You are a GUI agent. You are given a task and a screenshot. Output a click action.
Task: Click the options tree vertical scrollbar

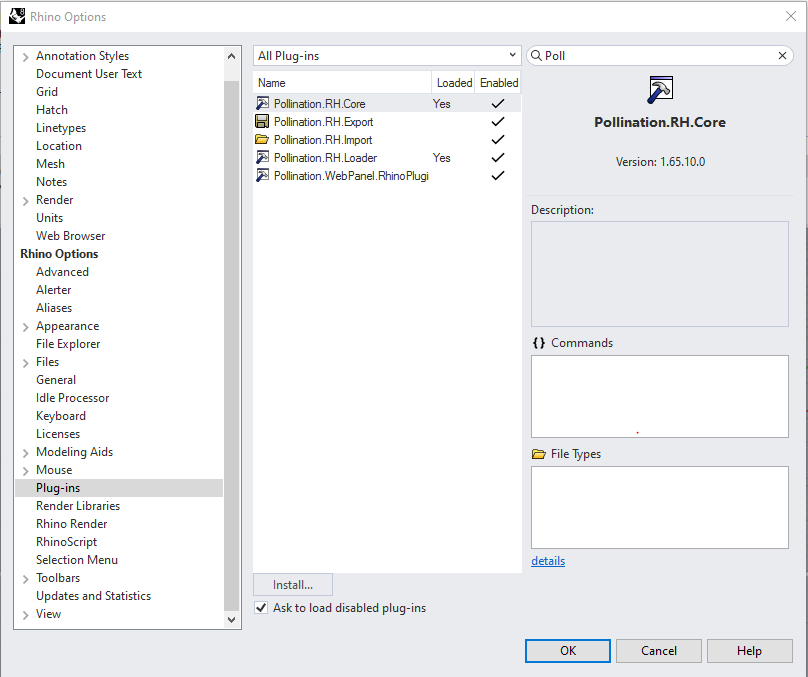pos(231,337)
